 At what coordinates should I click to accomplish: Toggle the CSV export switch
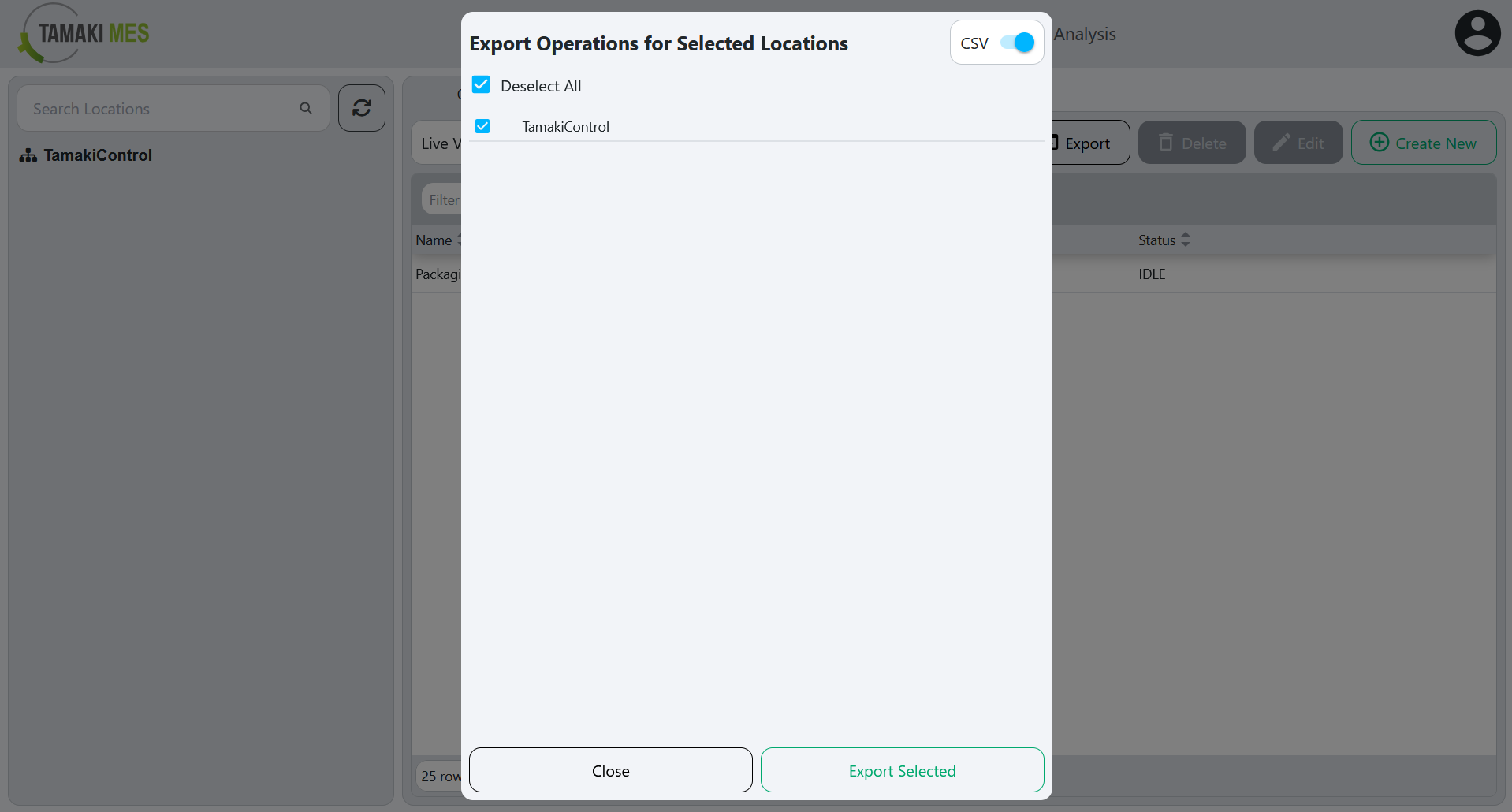[1019, 42]
